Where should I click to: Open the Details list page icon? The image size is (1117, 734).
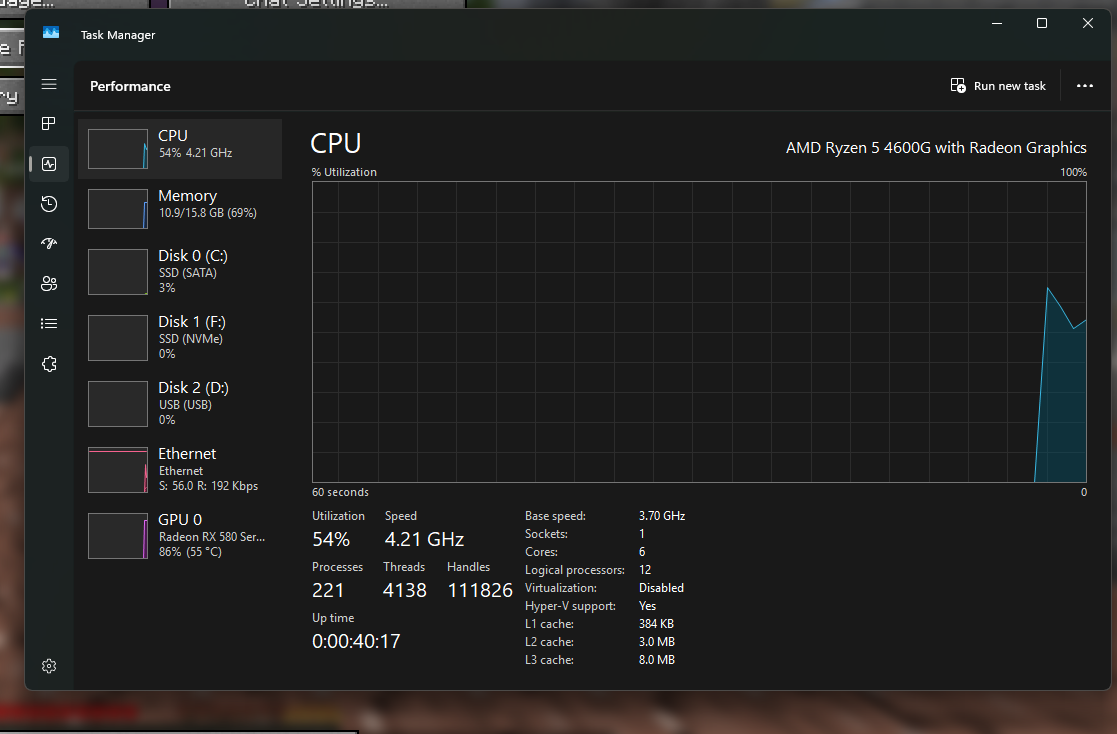tap(49, 324)
